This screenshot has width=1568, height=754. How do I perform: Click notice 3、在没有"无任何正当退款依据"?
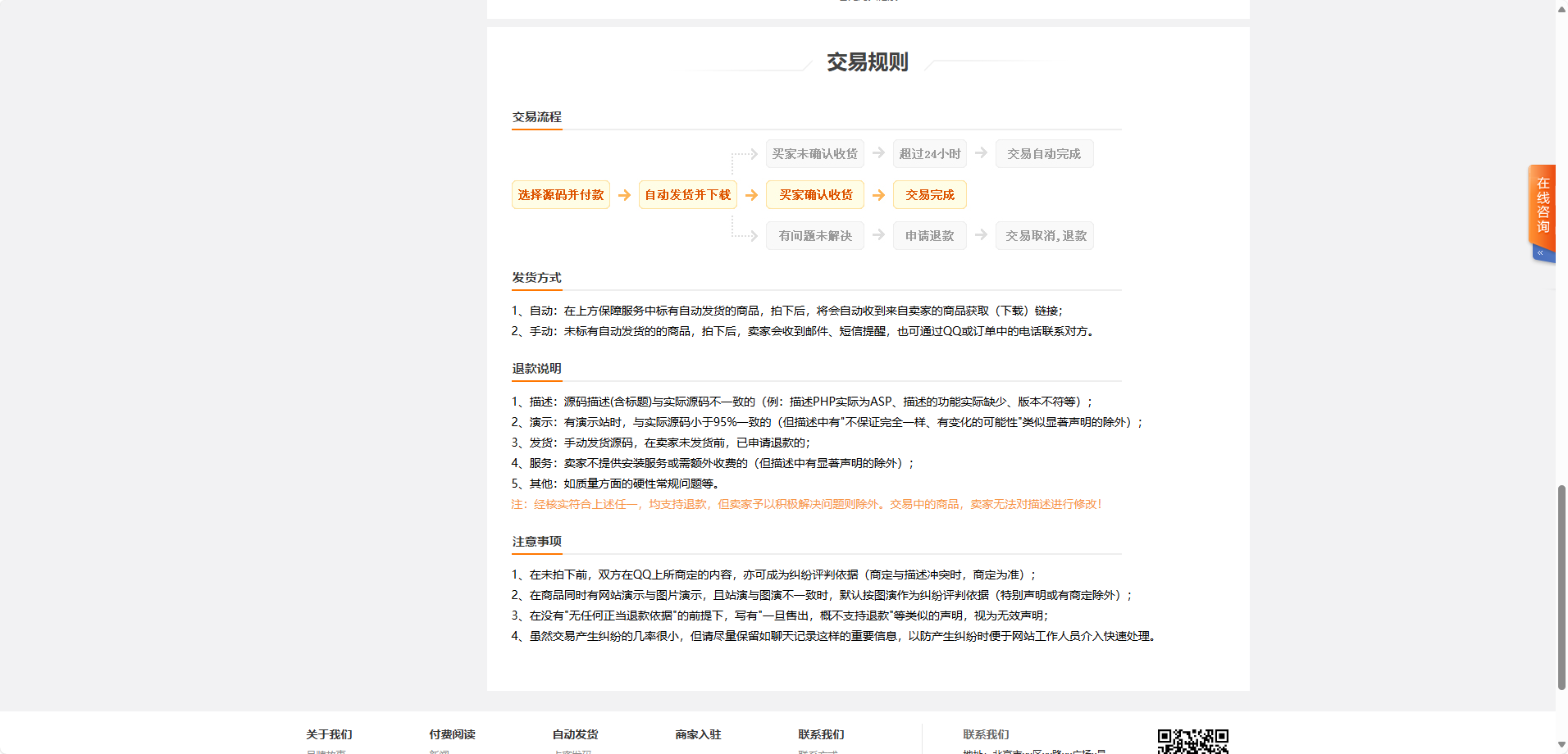(781, 616)
